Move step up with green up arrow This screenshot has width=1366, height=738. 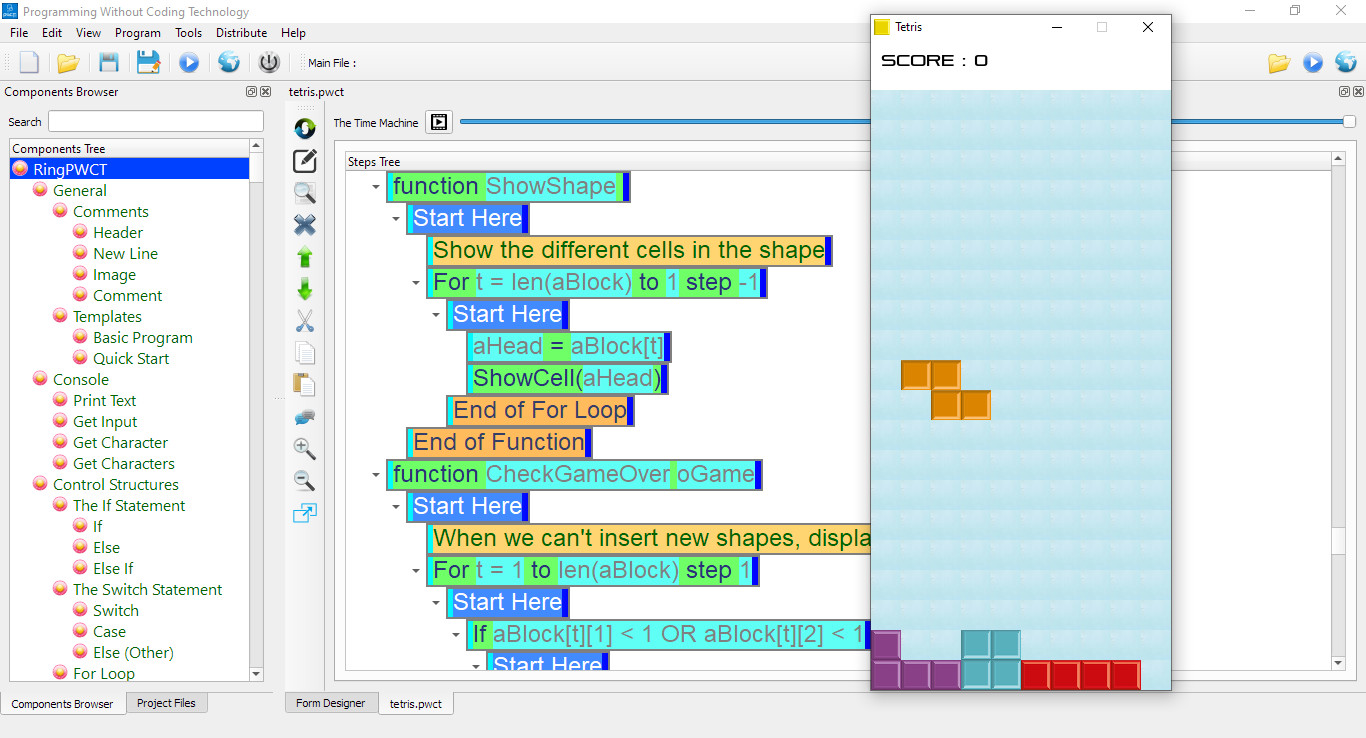[305, 257]
